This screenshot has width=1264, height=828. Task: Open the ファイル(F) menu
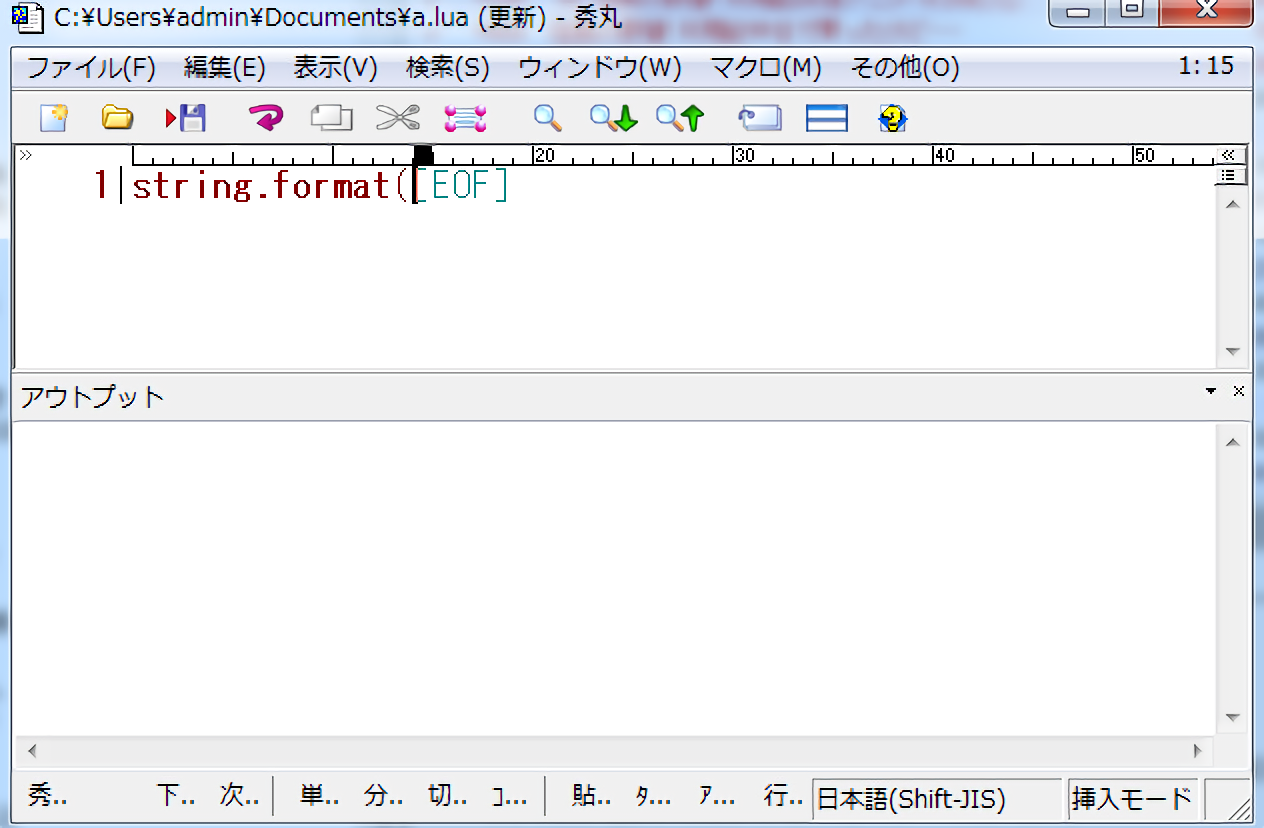pos(91,68)
